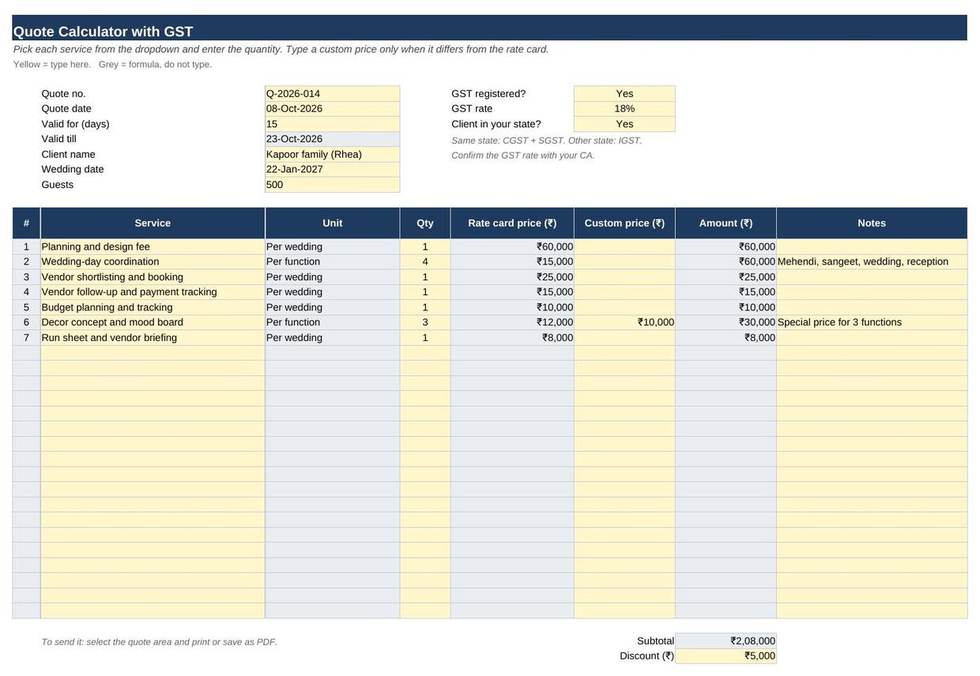Select the Valid for (days) value 15
The height and width of the screenshot is (676, 980).
(x=332, y=124)
